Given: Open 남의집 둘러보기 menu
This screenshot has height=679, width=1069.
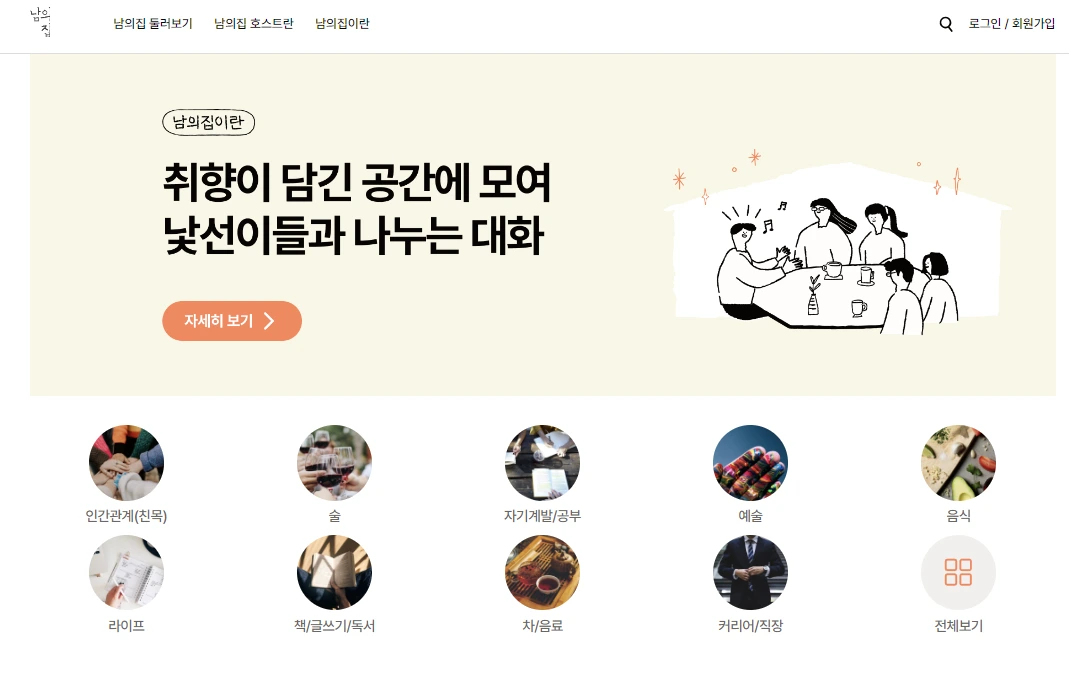Looking at the screenshot, I should 153,24.
